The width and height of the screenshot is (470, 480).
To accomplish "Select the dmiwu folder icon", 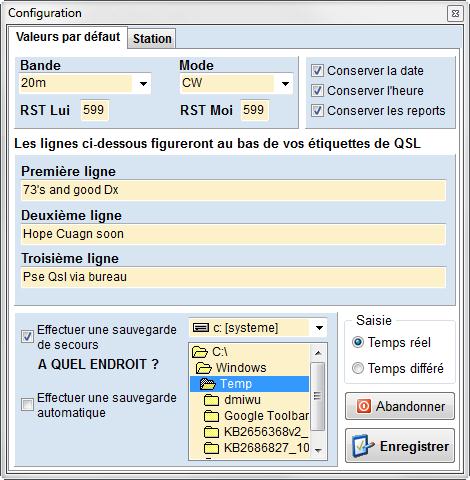I will click(x=211, y=400).
